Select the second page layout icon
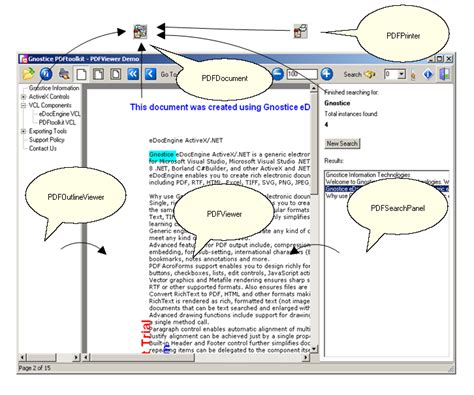The height and width of the screenshot is (395, 474). coord(98,74)
